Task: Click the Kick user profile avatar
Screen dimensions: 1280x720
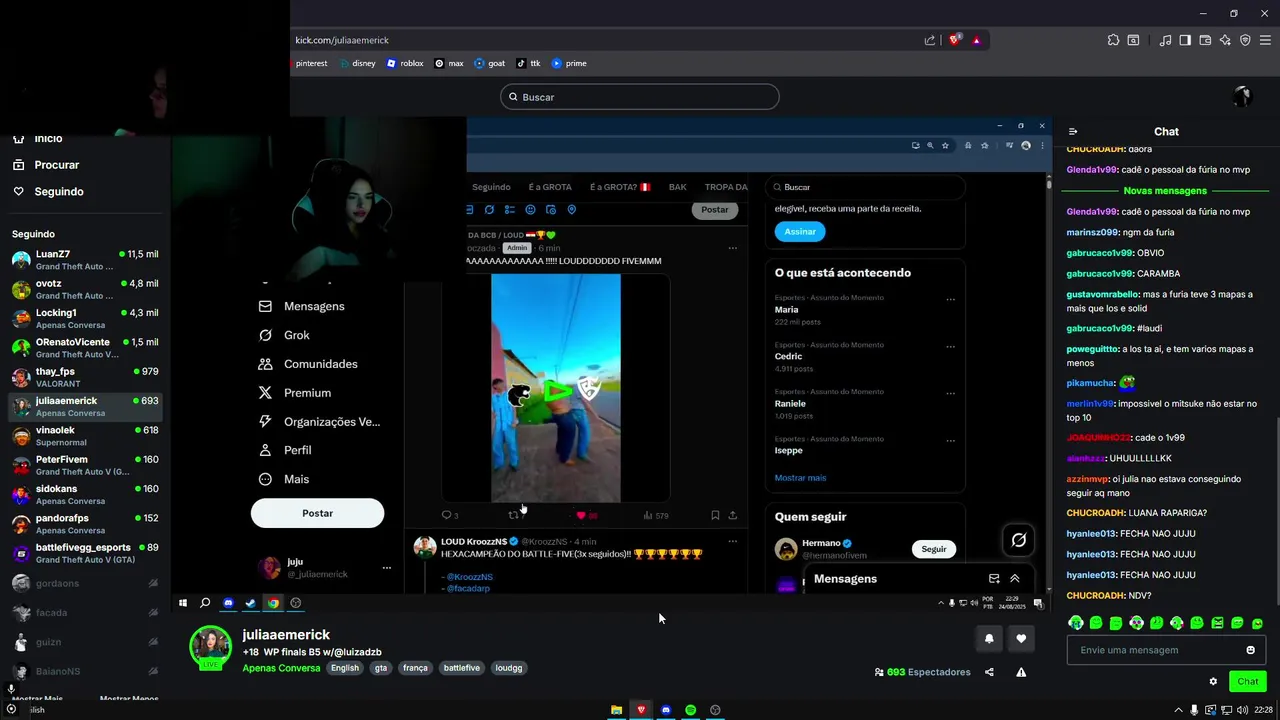Action: (x=1243, y=96)
